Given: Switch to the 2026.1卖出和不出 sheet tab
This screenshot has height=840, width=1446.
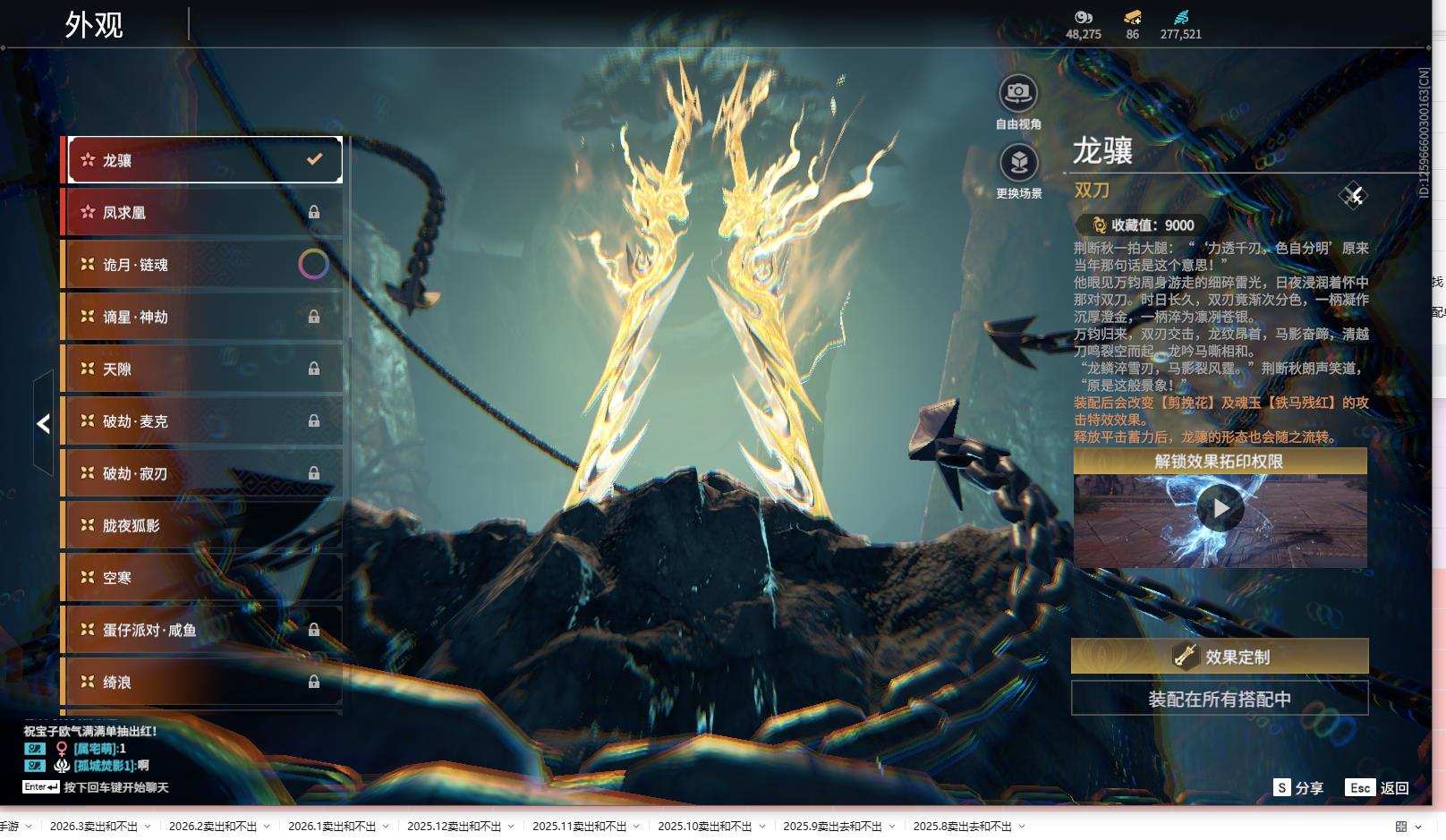Looking at the screenshot, I should [331, 827].
